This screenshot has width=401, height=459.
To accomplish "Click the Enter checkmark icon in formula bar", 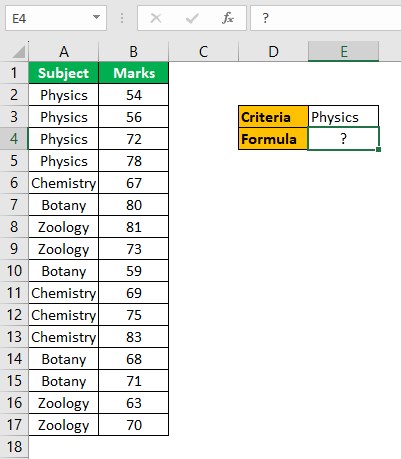I will (192, 18).
